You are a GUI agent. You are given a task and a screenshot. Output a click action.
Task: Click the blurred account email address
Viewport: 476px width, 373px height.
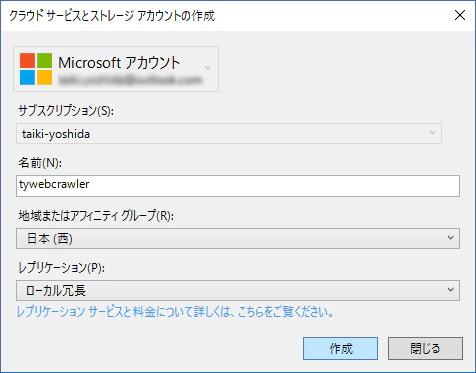pos(130,80)
